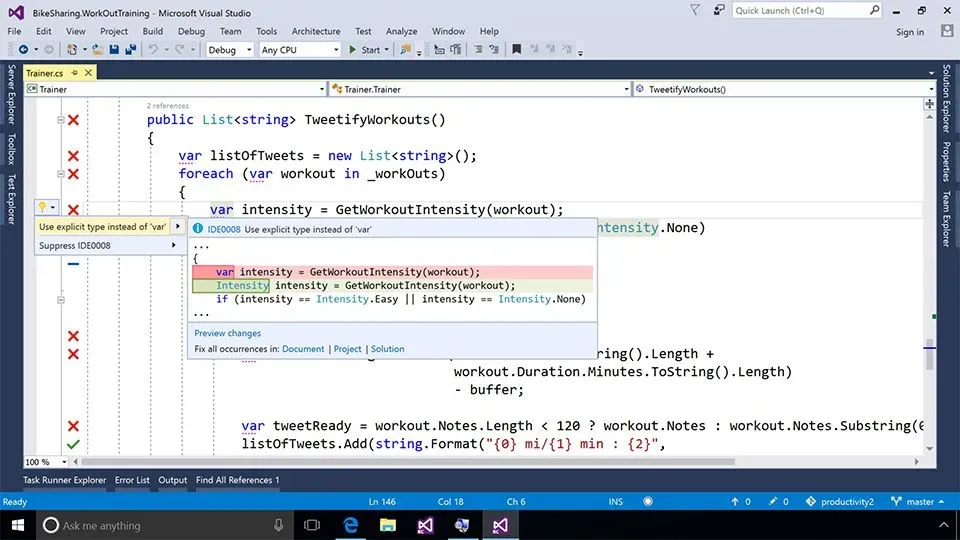Image resolution: width=960 pixels, height=540 pixels.
Task: Open the File menu
Action: [x=14, y=31]
